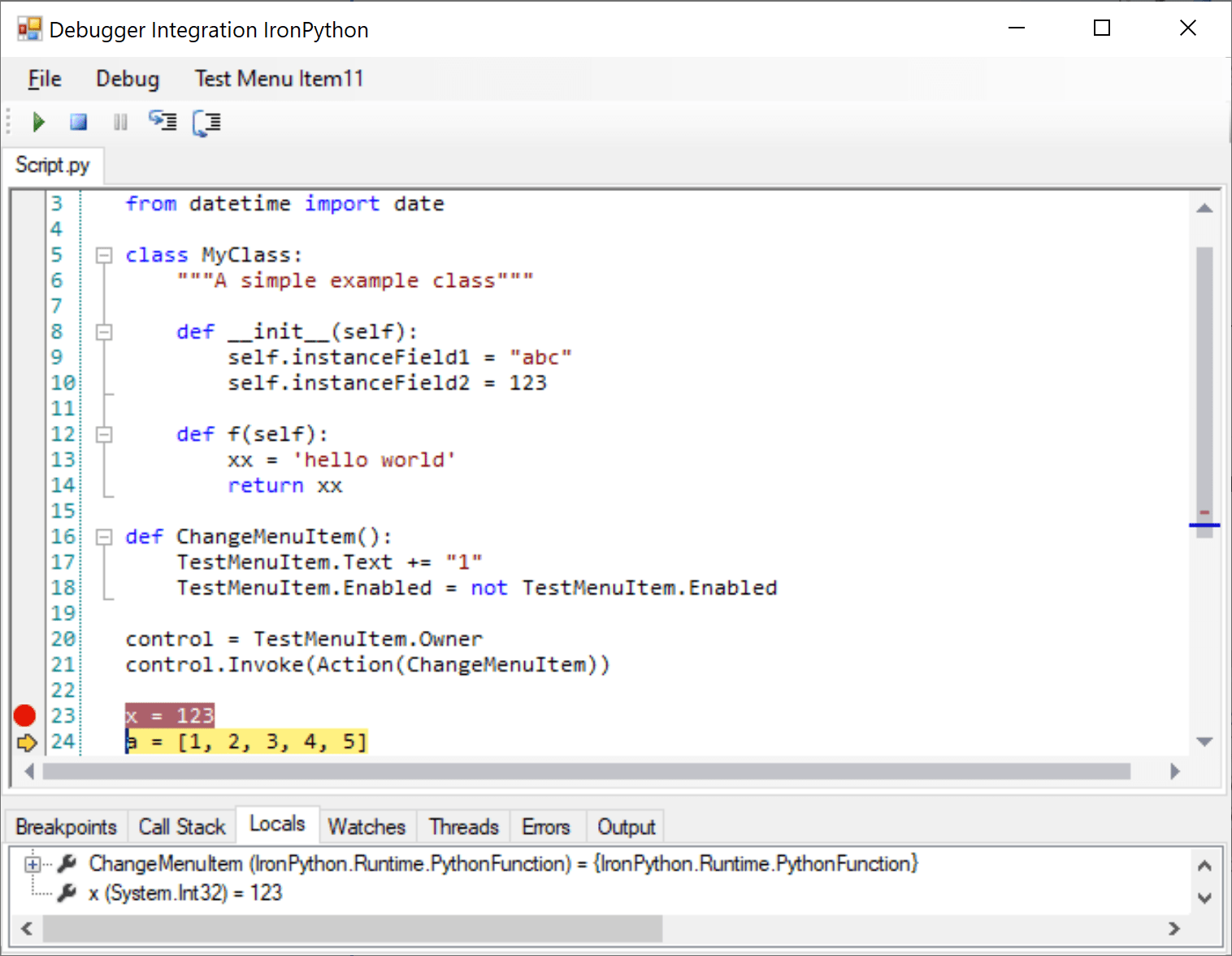Click the Step Over toolbar icon
1232x956 pixels.
(x=206, y=123)
